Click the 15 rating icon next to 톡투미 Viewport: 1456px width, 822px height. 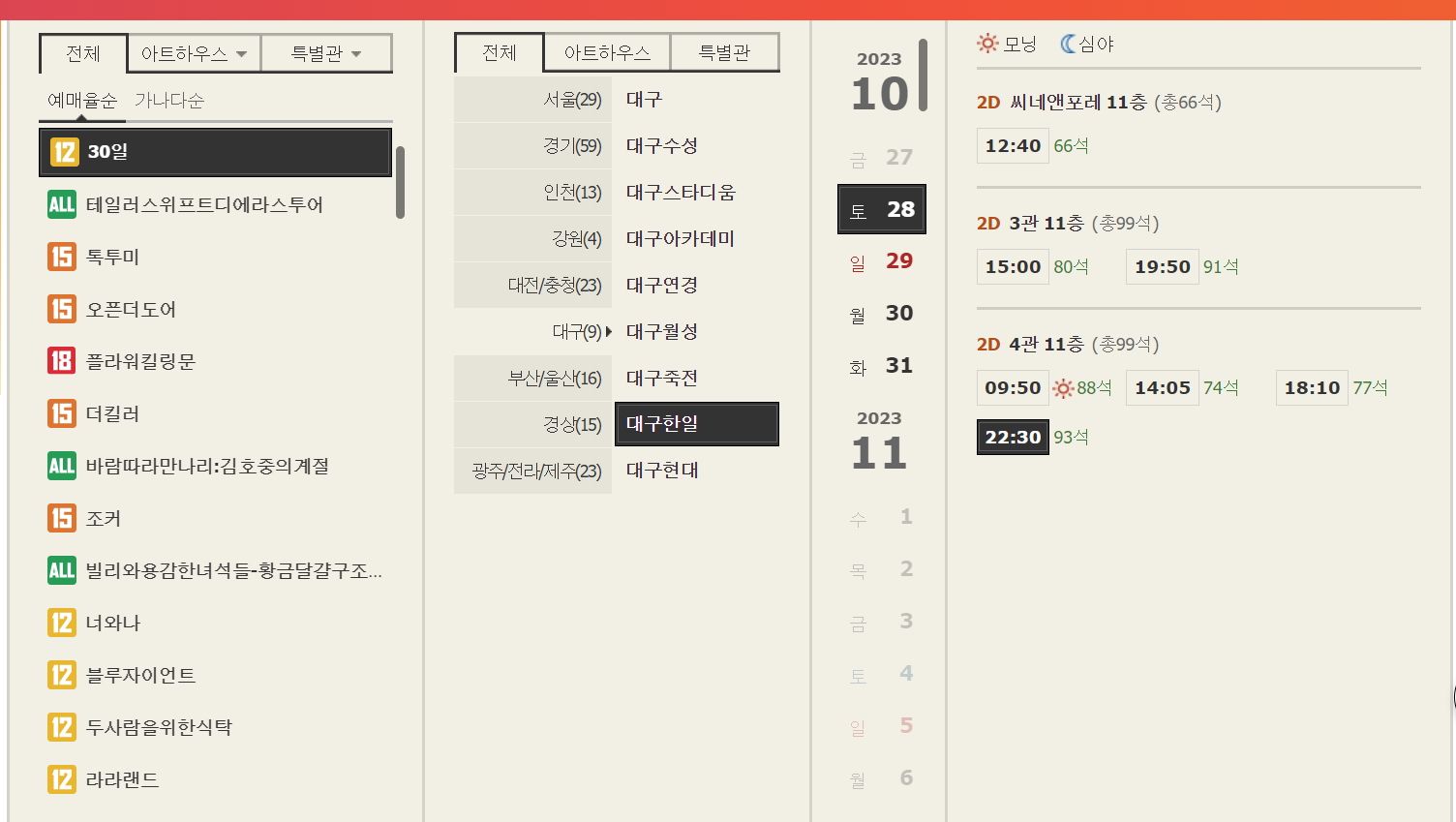pos(62,257)
